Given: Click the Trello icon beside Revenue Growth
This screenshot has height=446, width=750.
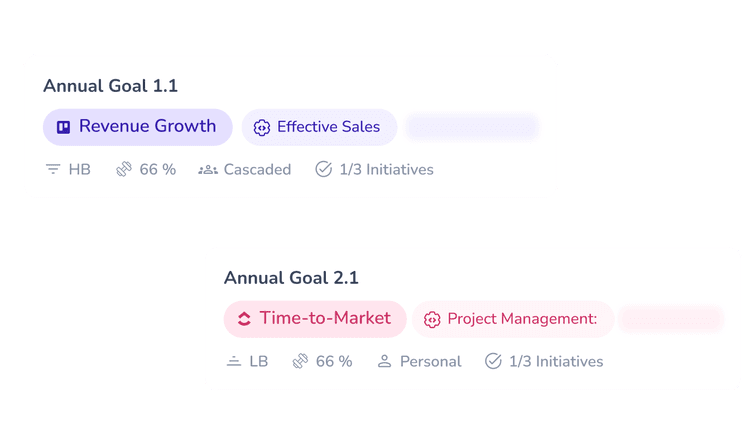Looking at the screenshot, I should click(63, 127).
